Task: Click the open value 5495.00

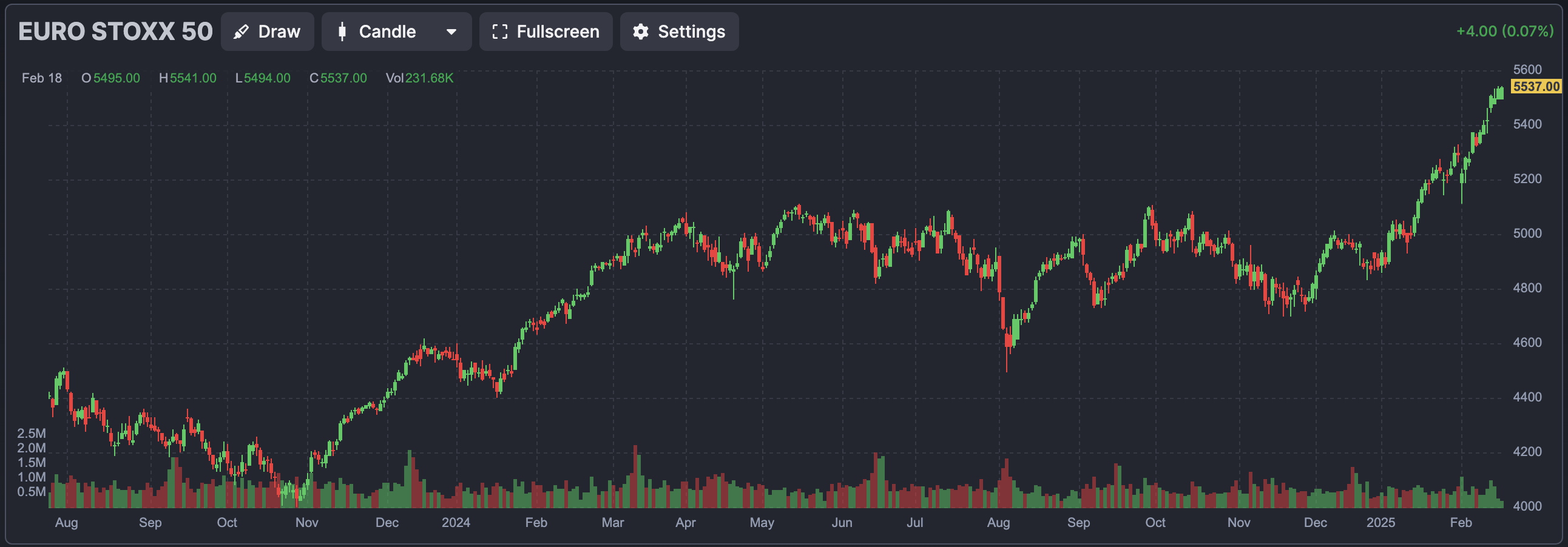Action: pyautogui.click(x=117, y=78)
